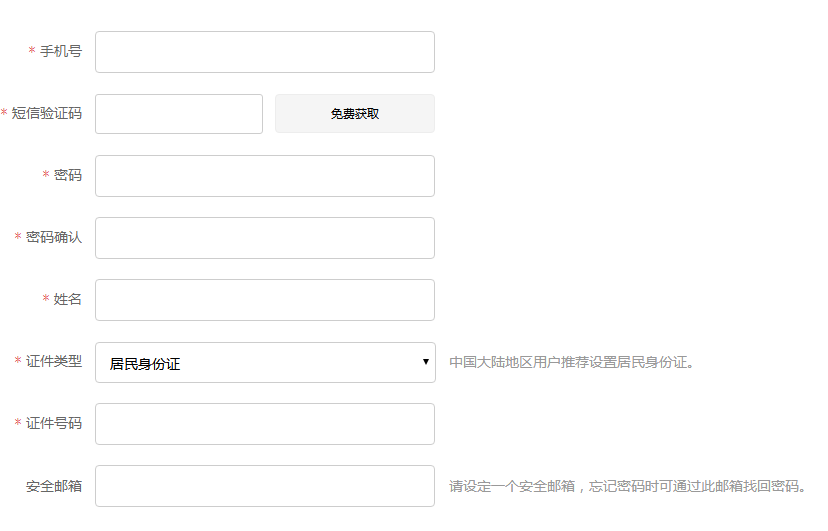Click the 手机号 phone number input field
828x531 pixels.
[265, 52]
